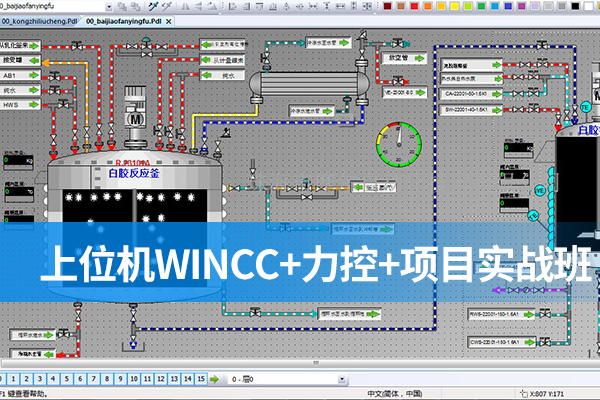Viewport: 600px width, 400px height.
Task: Click the copy properties eyedropper icon
Action: coord(154,6)
